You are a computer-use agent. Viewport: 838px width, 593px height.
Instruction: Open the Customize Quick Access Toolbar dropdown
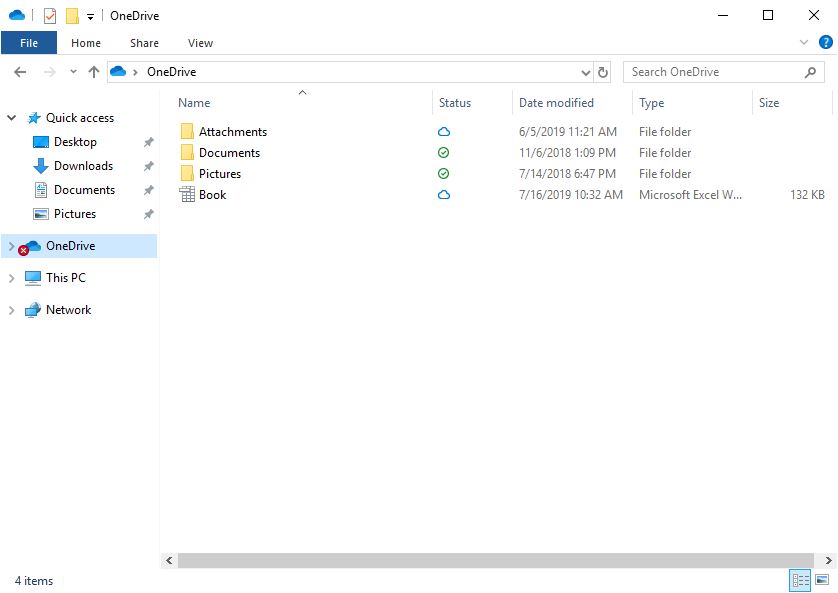pos(90,17)
